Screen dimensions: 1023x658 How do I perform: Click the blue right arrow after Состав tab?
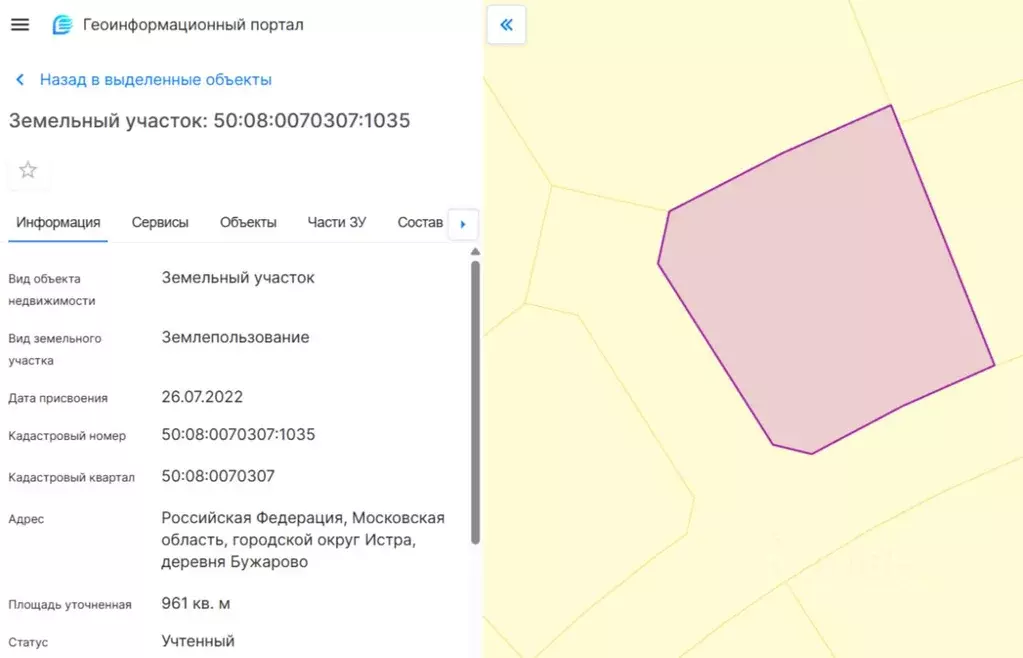(x=463, y=224)
